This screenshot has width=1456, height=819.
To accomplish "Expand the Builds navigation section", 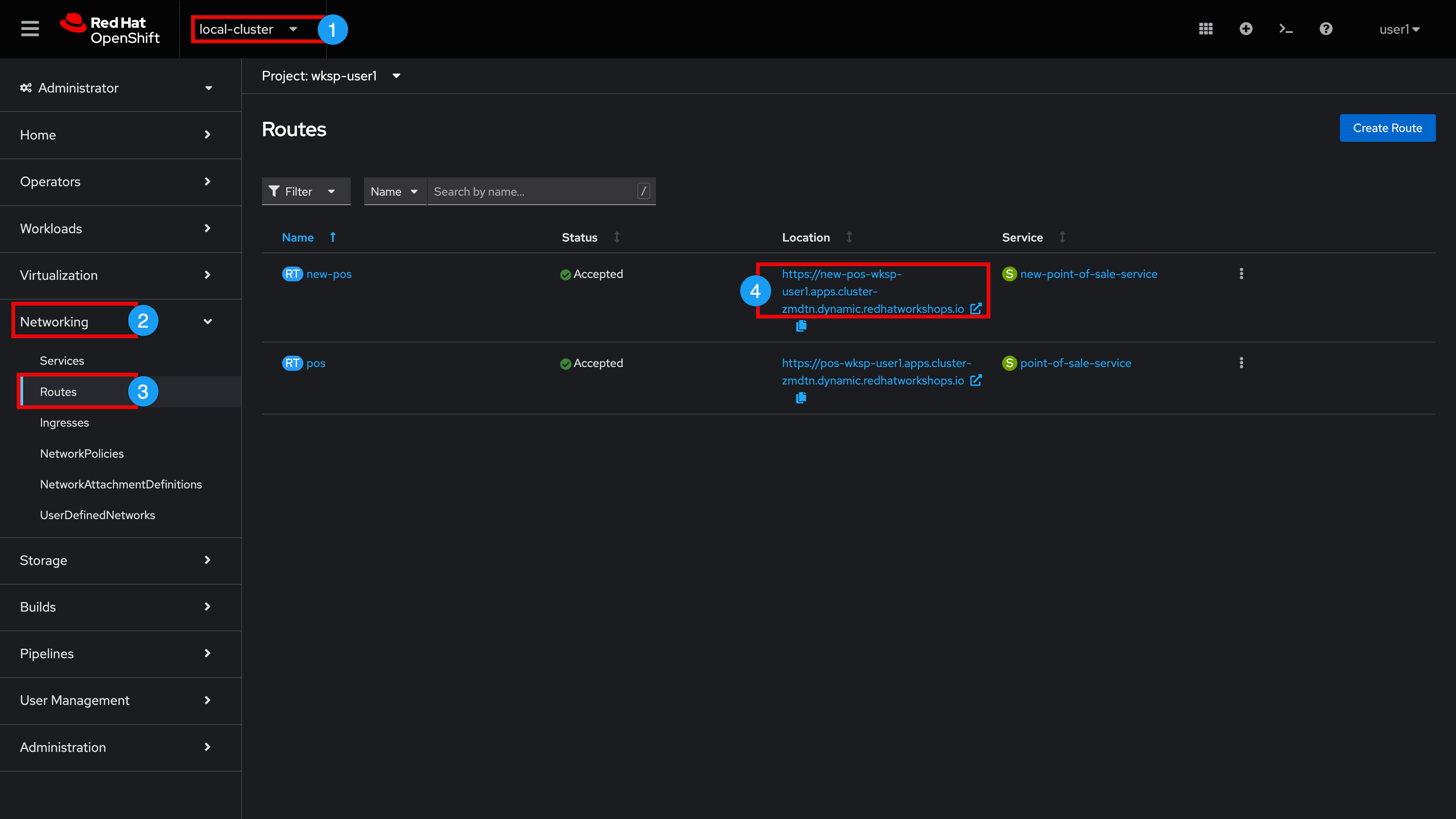I will click(x=121, y=607).
